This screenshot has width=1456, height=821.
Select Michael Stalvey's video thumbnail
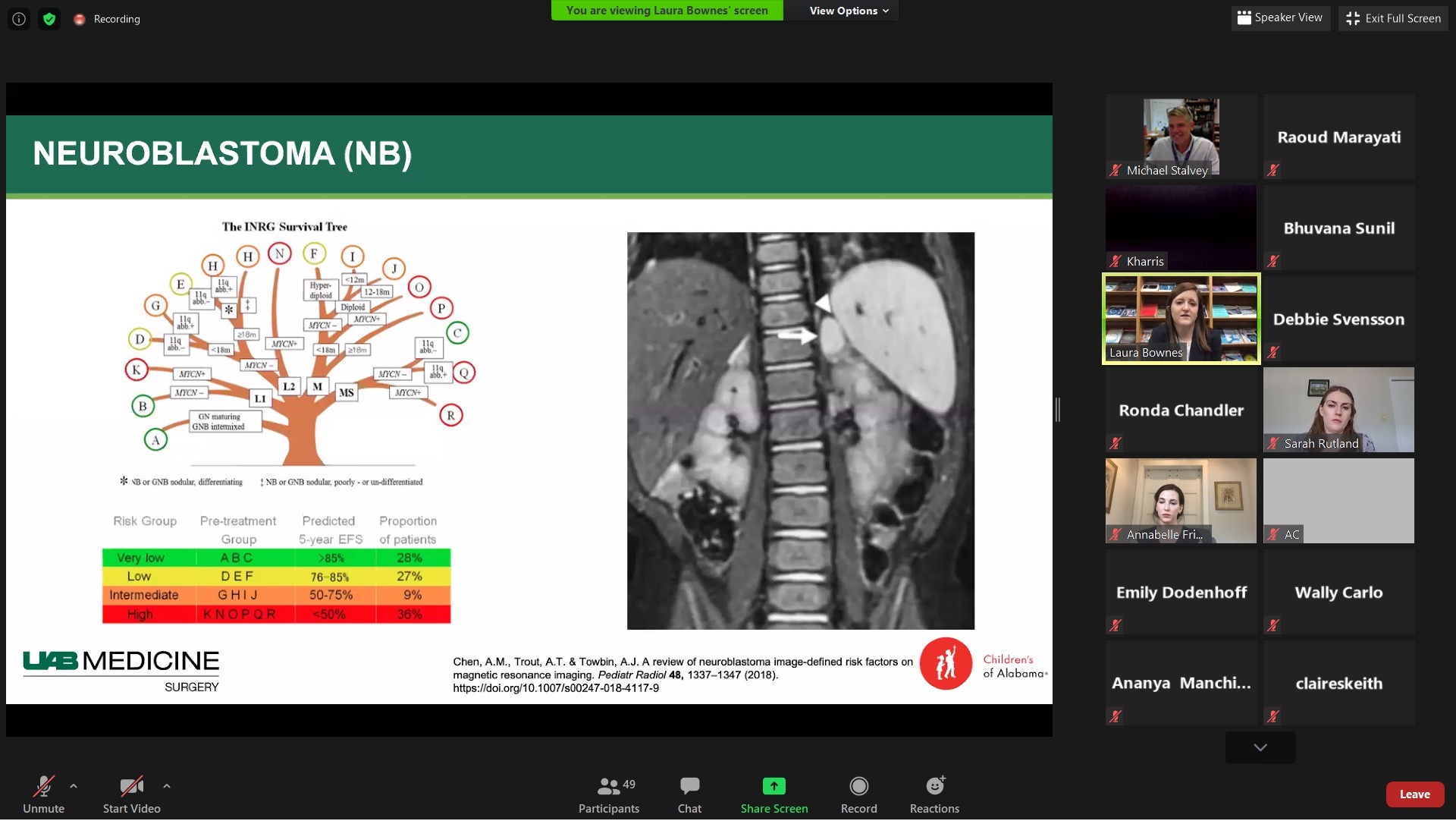click(x=1181, y=137)
